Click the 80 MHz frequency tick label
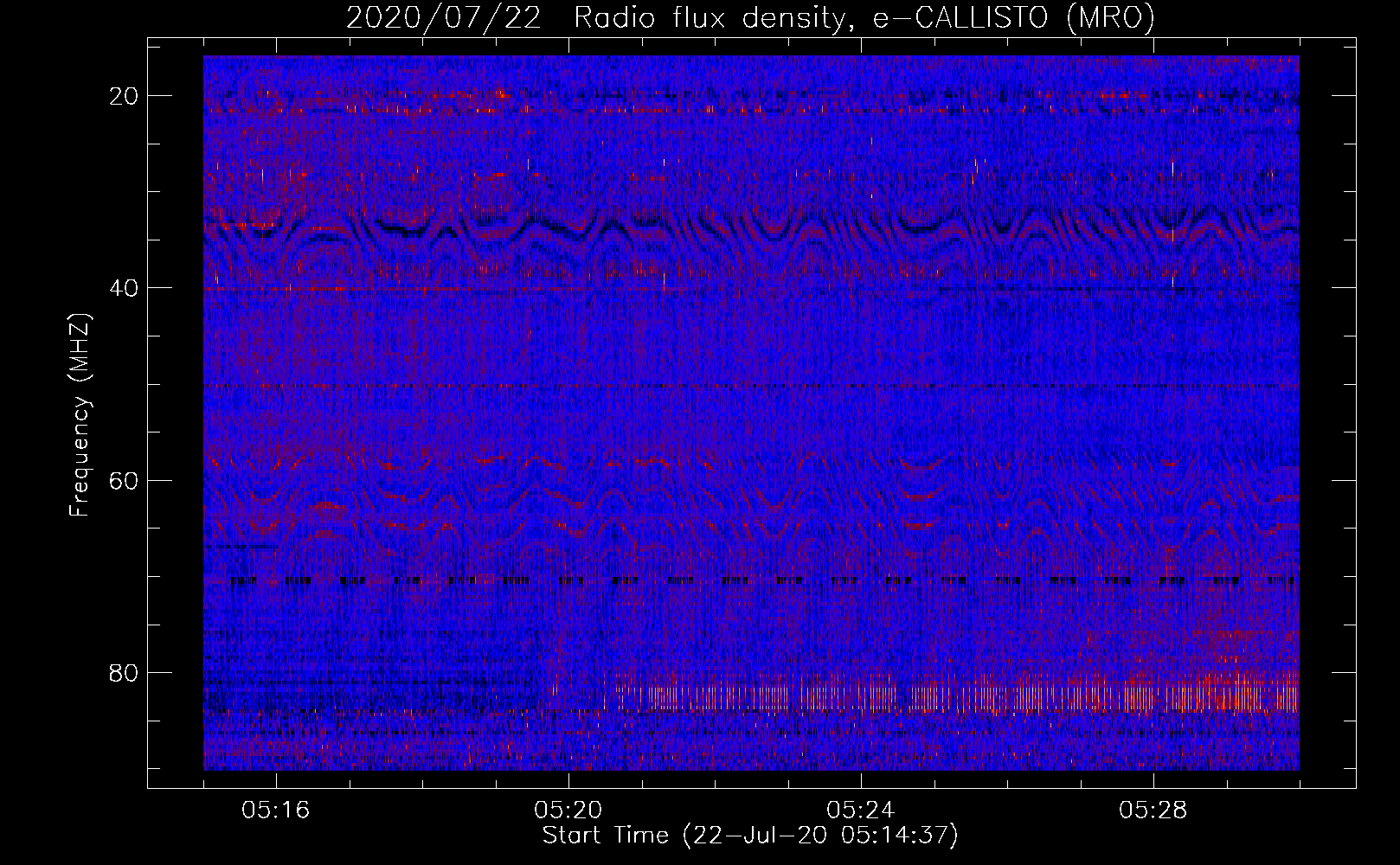1400x865 pixels. click(124, 672)
